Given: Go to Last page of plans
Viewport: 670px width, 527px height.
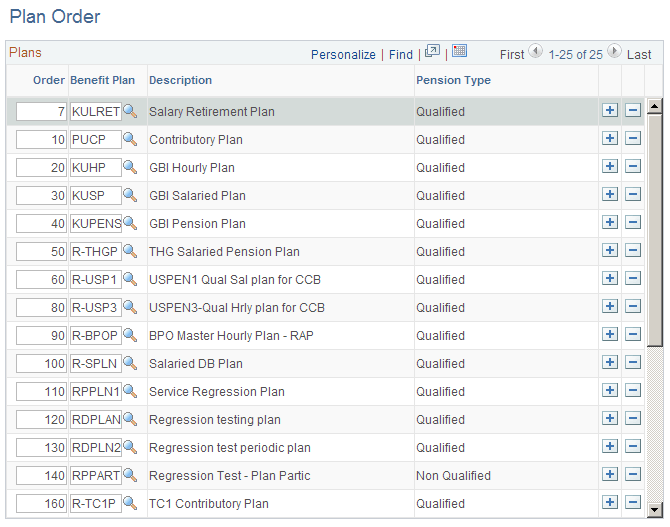Looking at the screenshot, I should tap(639, 55).
